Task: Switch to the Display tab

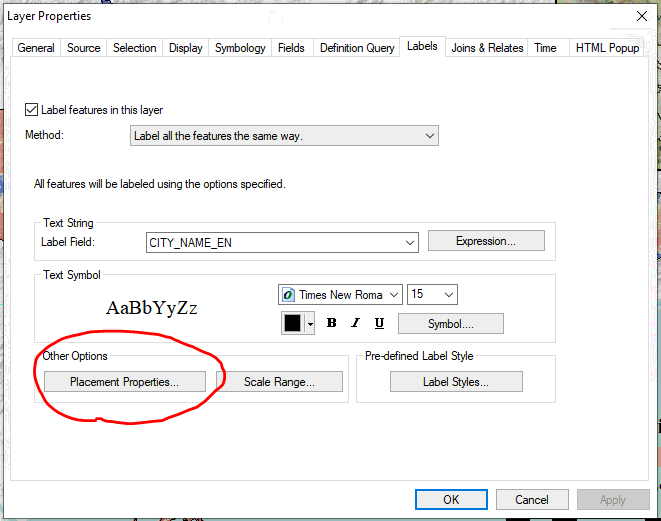Action: click(x=185, y=48)
